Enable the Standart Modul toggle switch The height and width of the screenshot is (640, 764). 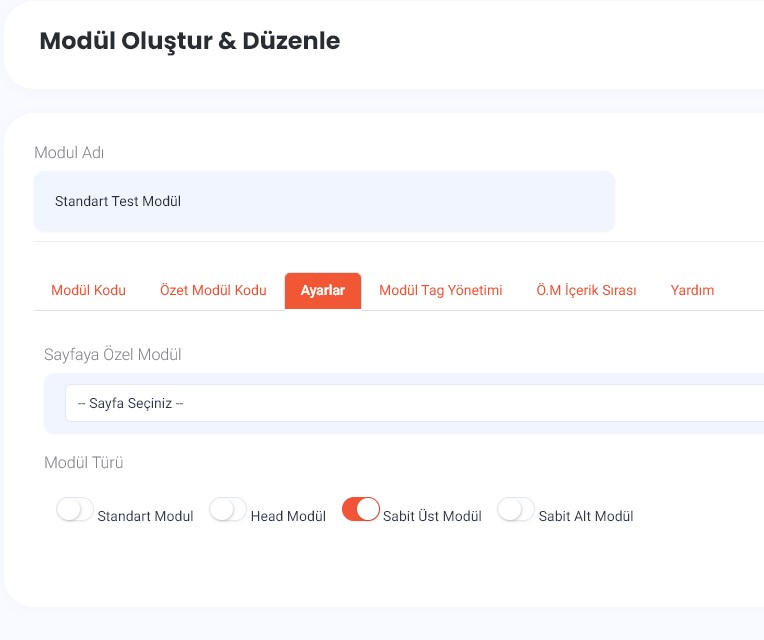75,510
